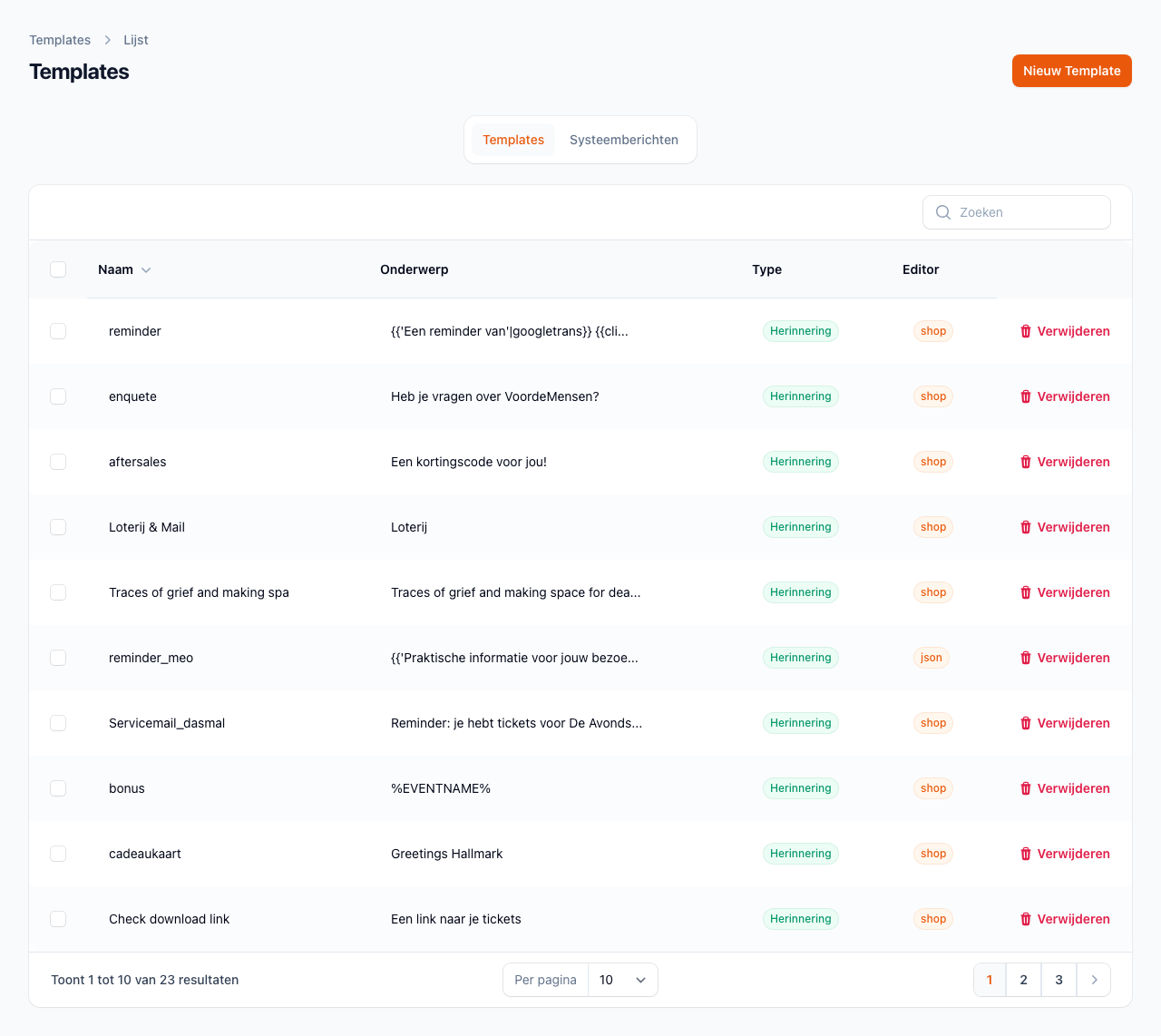Click the Templates breadcrumb link

60,40
